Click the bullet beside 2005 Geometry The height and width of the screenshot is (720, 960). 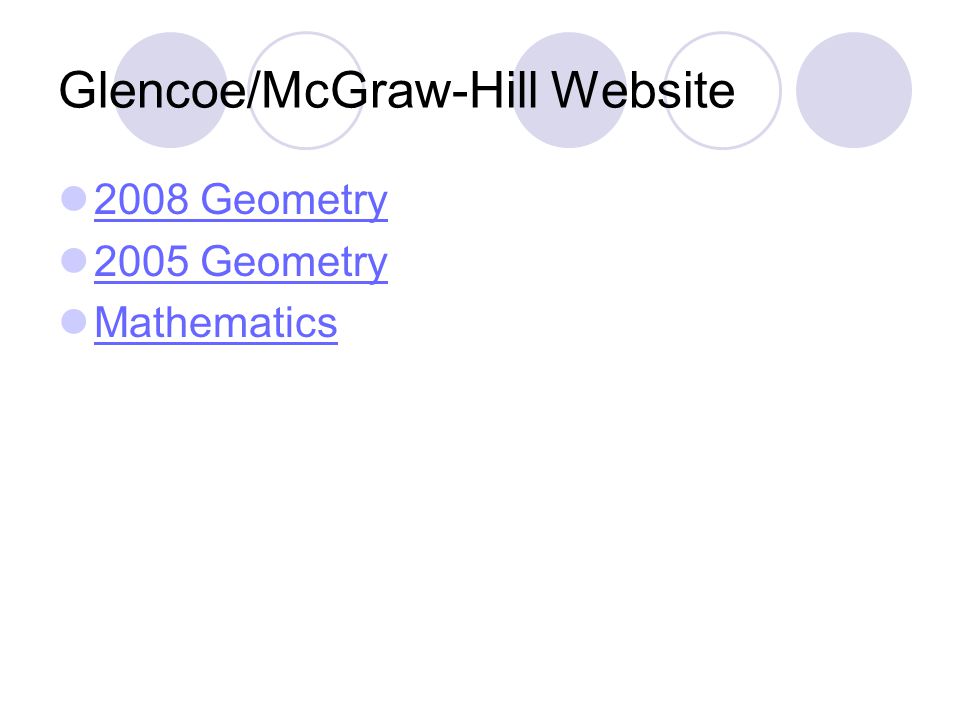click(x=74, y=260)
